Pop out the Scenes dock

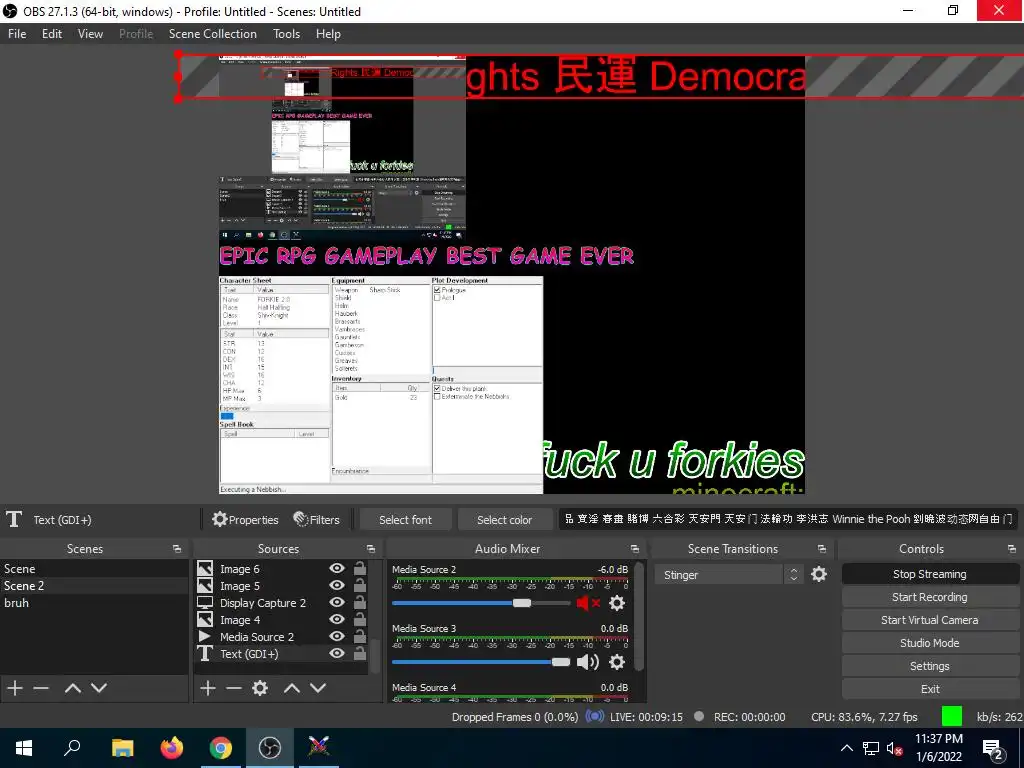click(177, 549)
